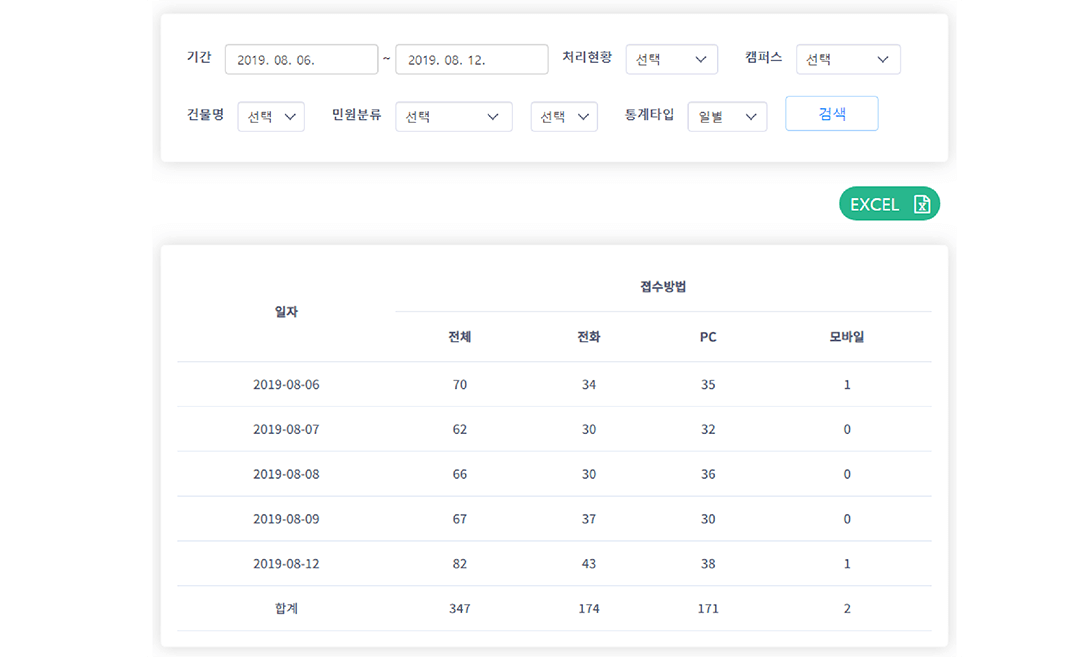Click the 기간 label
The width and height of the screenshot is (1078, 657).
tap(199, 57)
